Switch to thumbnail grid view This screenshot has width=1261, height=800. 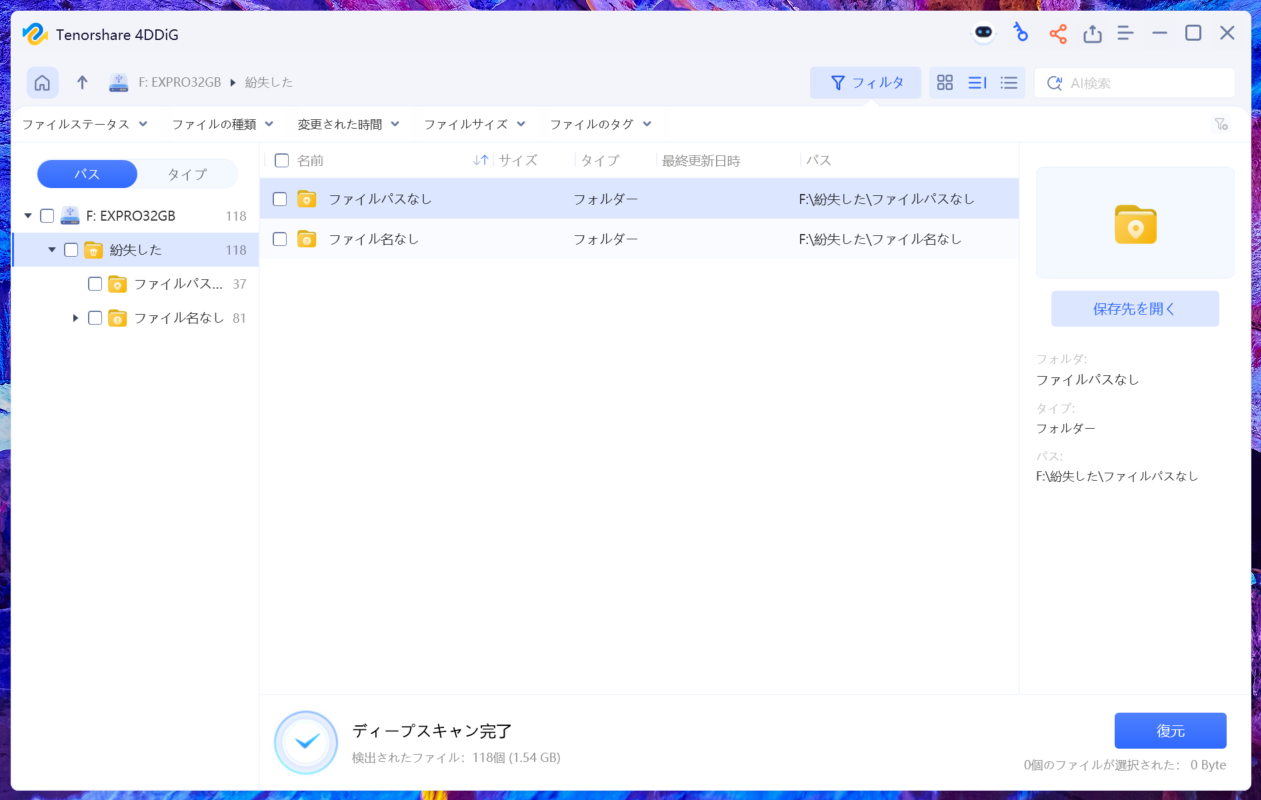945,83
